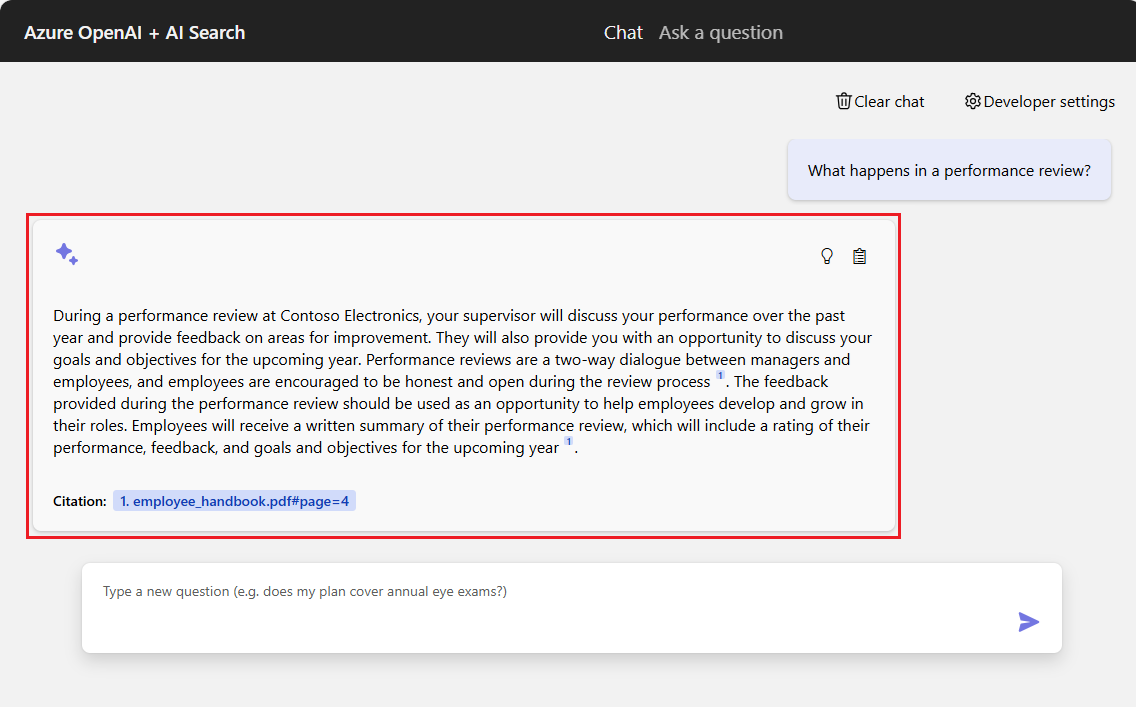
Task: Click the answer paragraph about Contoso Electronics
Action: tap(462, 382)
